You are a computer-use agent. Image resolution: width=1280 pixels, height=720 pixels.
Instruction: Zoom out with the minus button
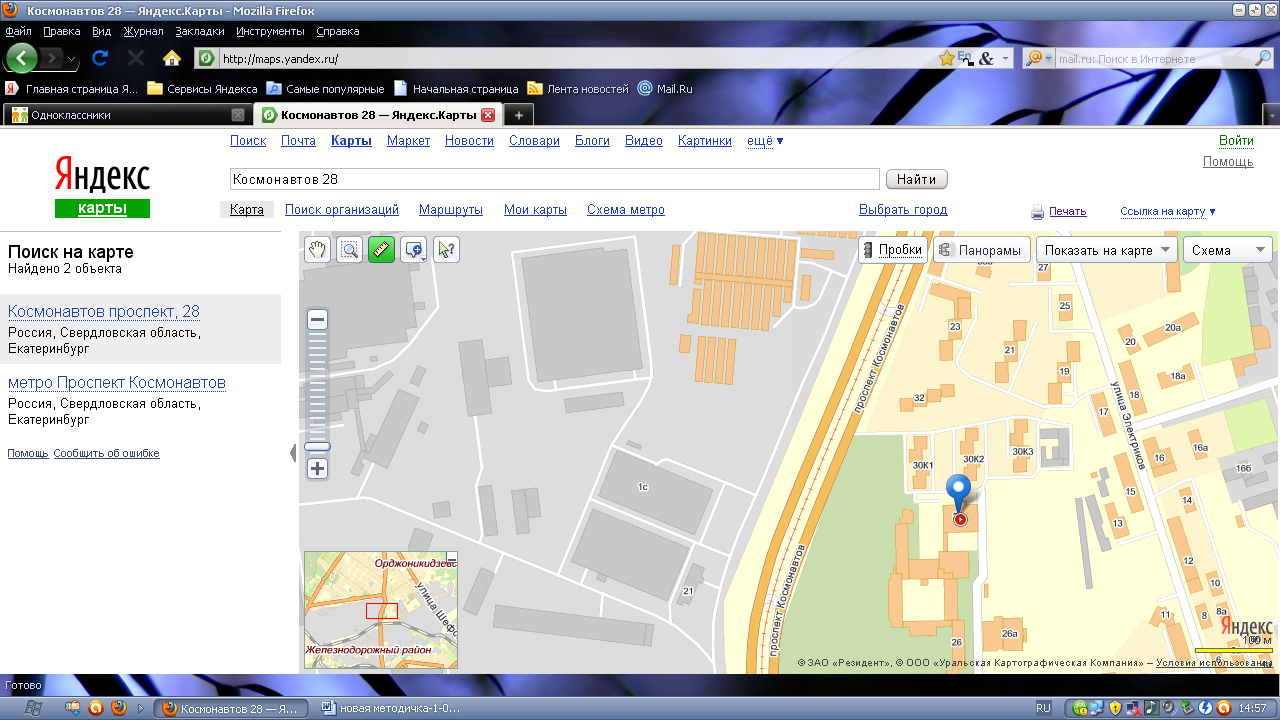pos(317,320)
